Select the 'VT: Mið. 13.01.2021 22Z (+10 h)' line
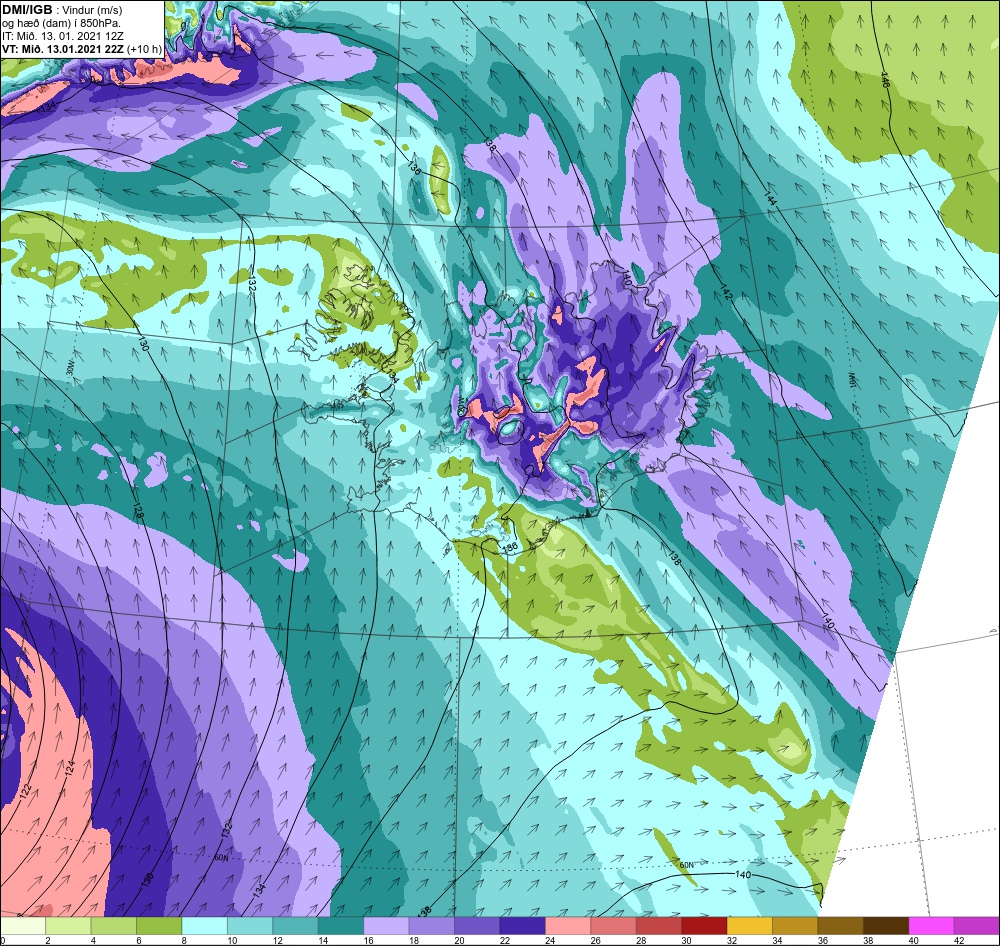Screen dimensions: 1000x946 pos(82,49)
